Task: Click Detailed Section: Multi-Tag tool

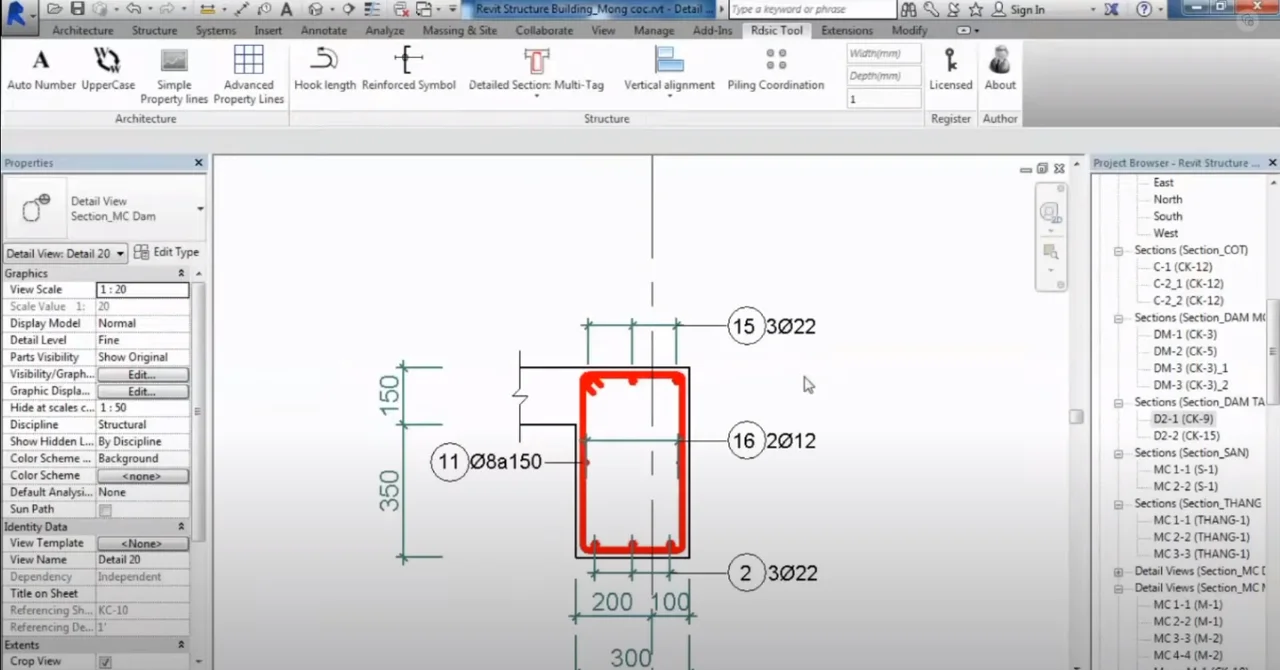Action: (x=536, y=70)
